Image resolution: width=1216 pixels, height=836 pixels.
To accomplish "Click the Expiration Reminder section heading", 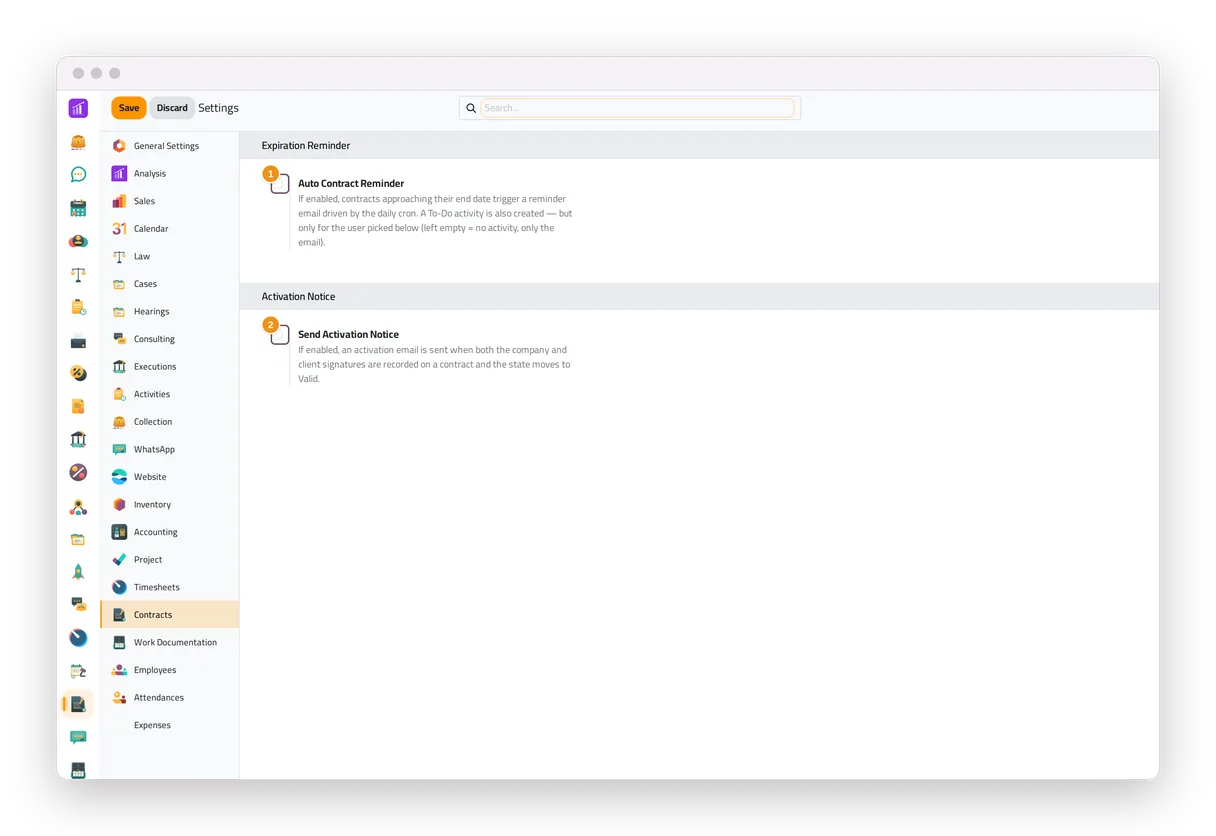I will tap(306, 146).
